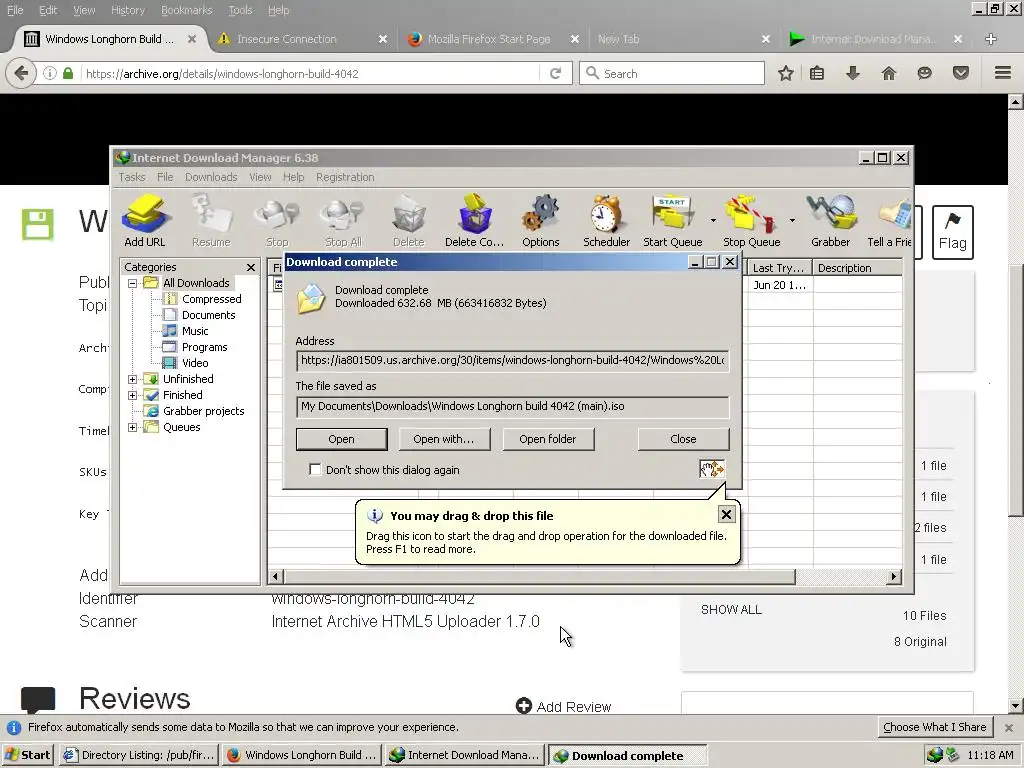Collapse the All Downloads tree node
The width and height of the screenshot is (1024, 768).
[133, 283]
